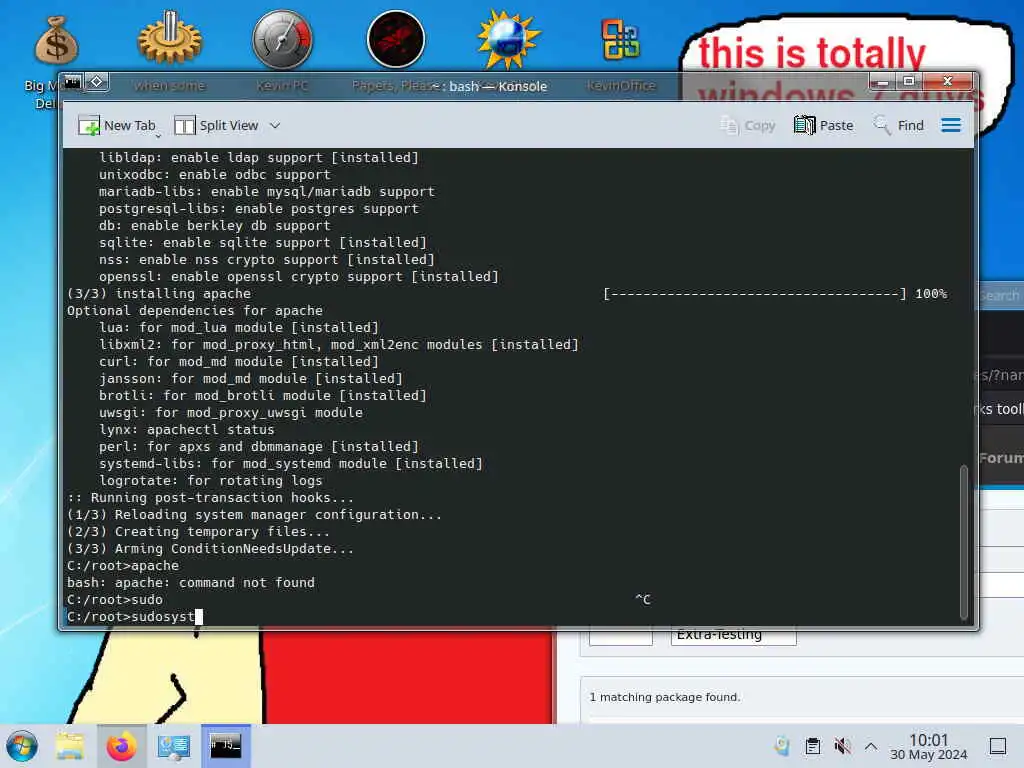This screenshot has width=1024, height=768.
Task: Click 'Optional dependencies for apache' line
Action: point(195,311)
